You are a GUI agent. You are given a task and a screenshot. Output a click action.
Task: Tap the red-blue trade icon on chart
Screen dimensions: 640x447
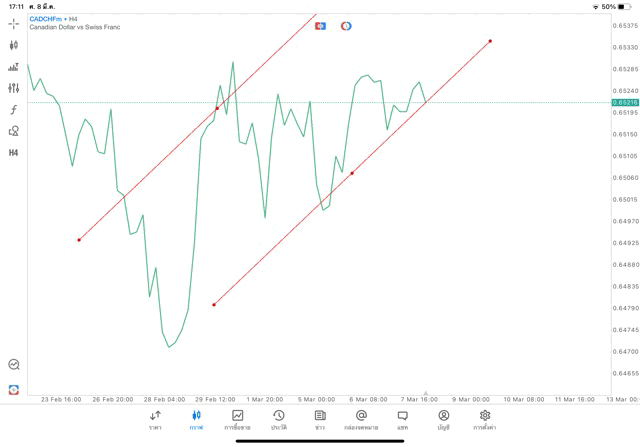pos(320,26)
